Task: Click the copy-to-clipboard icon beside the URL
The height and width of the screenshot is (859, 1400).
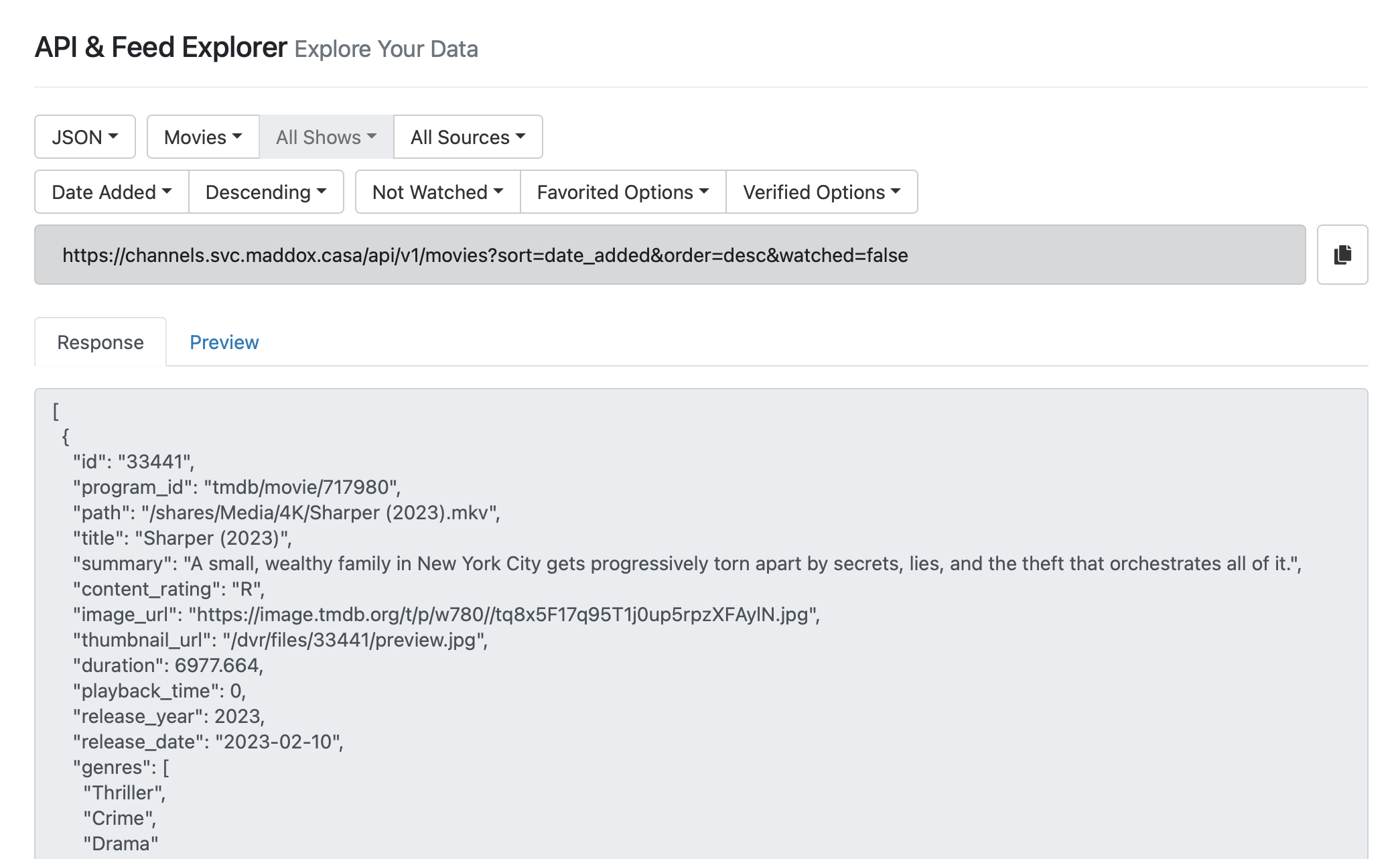Action: (1342, 255)
